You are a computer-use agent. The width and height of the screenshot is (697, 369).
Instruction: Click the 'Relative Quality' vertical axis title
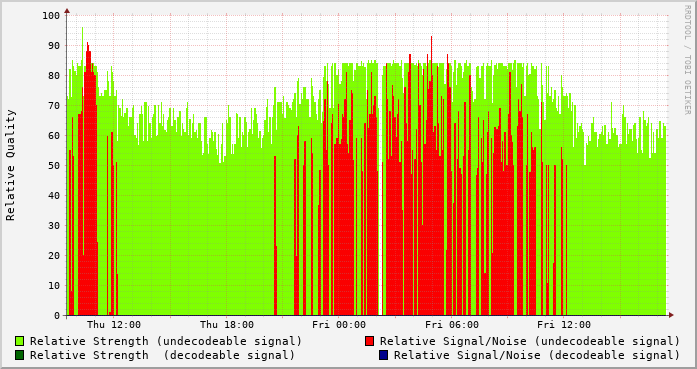pos(11,165)
